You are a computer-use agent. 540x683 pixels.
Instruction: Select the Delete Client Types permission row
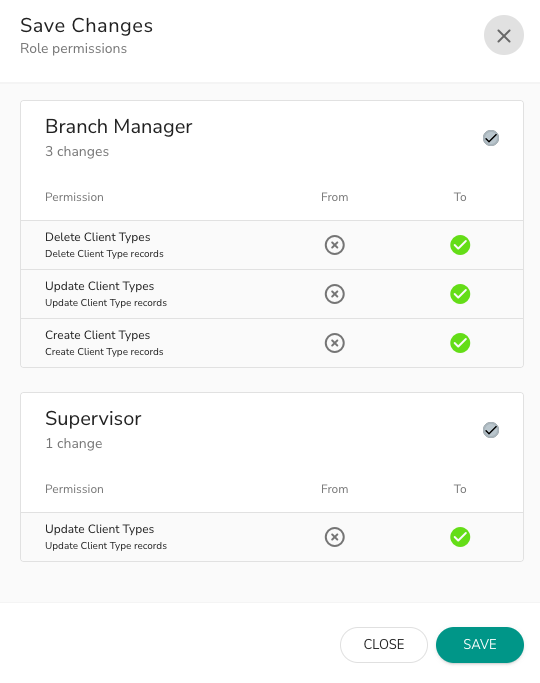(x=272, y=245)
